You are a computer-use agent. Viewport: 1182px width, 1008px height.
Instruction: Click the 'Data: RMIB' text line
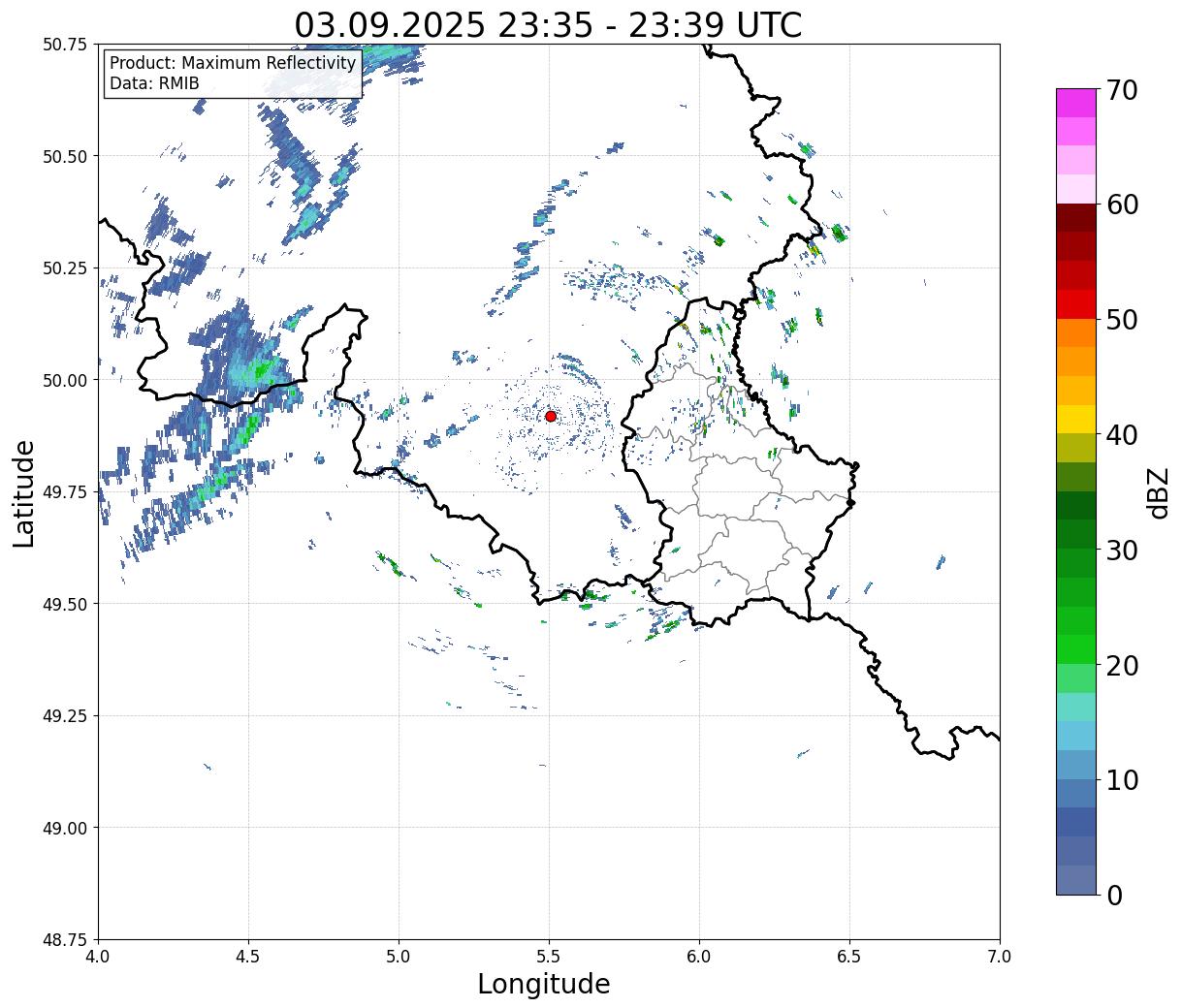pos(154,83)
